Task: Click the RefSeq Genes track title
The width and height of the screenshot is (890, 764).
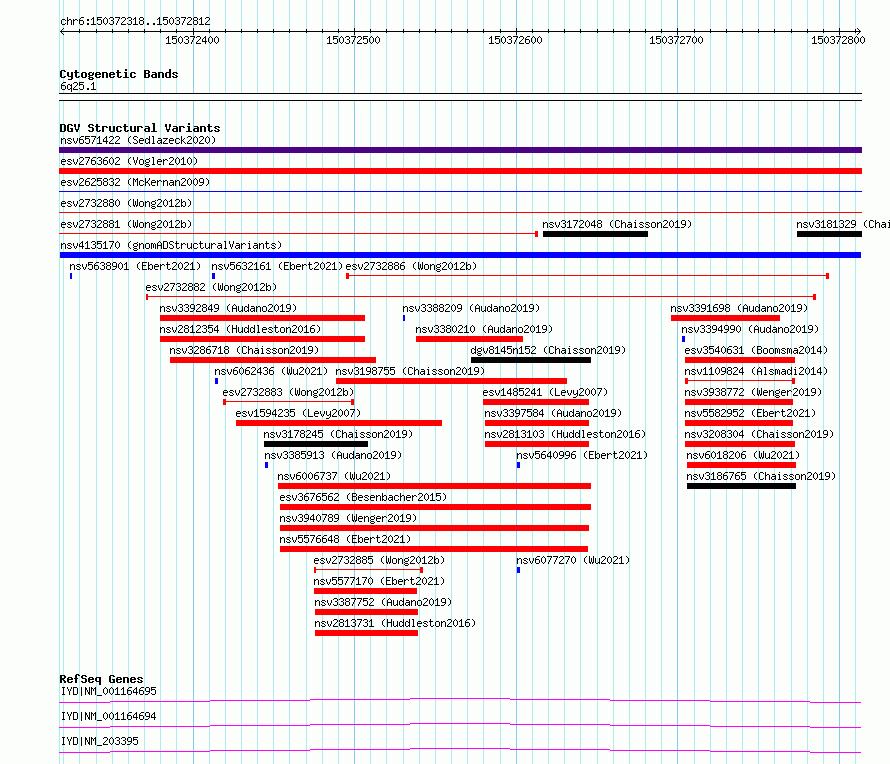Action: [x=102, y=679]
